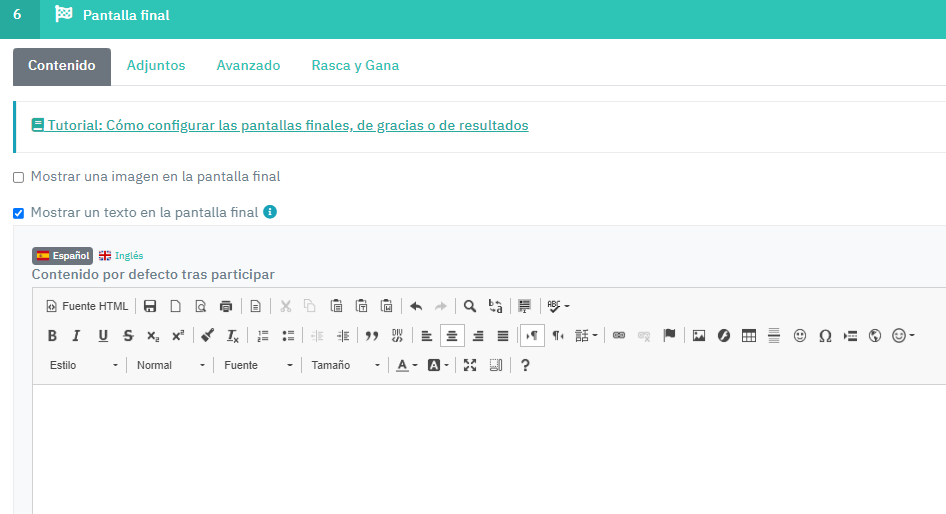Image resolution: width=946 pixels, height=514 pixels.
Task: Open the Set Language dropdown
Action: pyautogui.click(x=586, y=335)
